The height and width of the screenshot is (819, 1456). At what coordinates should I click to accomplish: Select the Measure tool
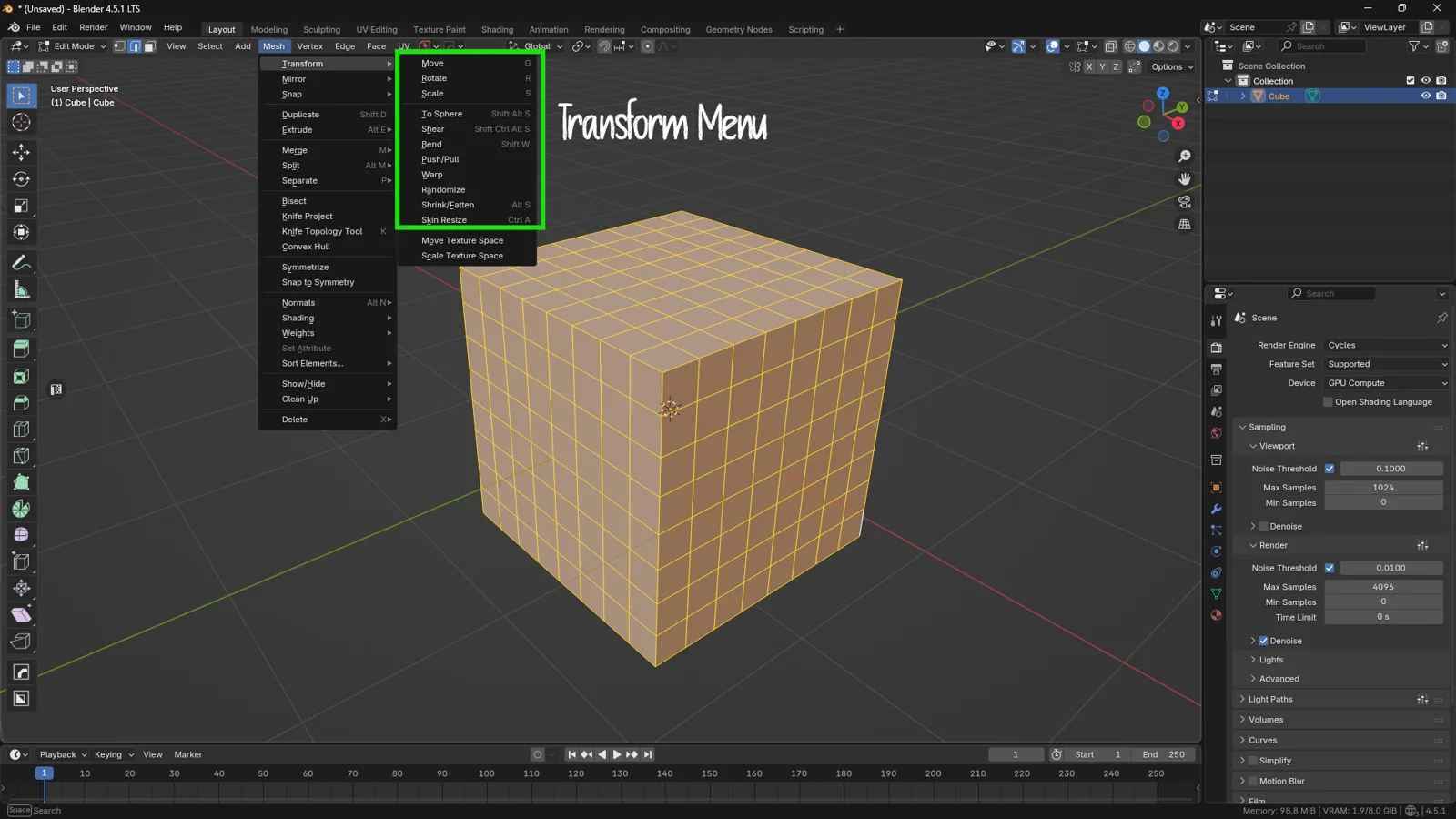[x=21, y=290]
